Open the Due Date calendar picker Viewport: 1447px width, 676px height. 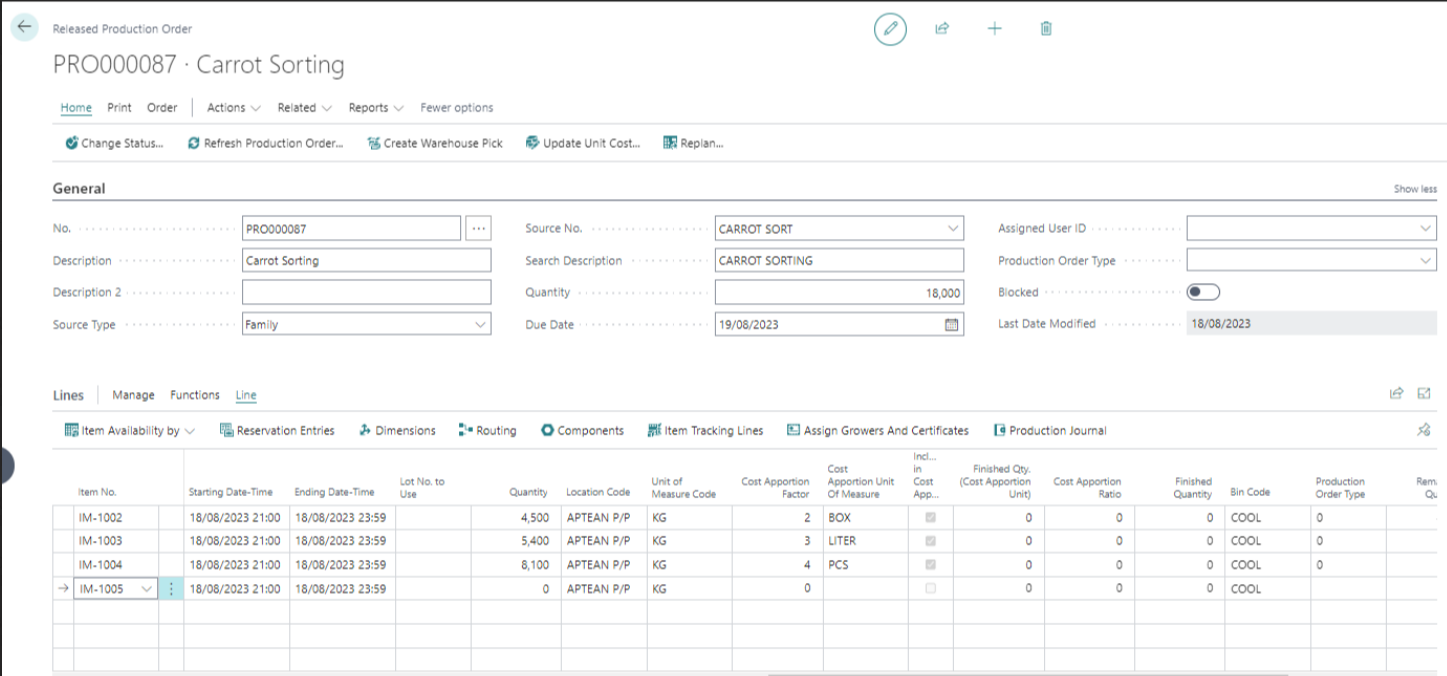click(x=951, y=325)
